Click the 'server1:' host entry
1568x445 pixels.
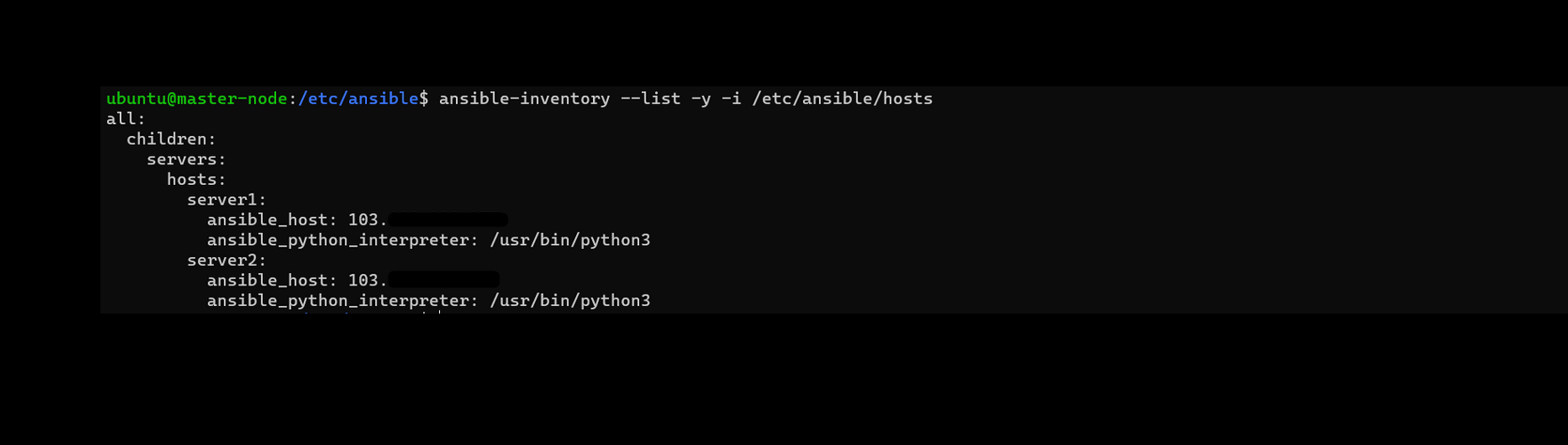click(x=226, y=200)
